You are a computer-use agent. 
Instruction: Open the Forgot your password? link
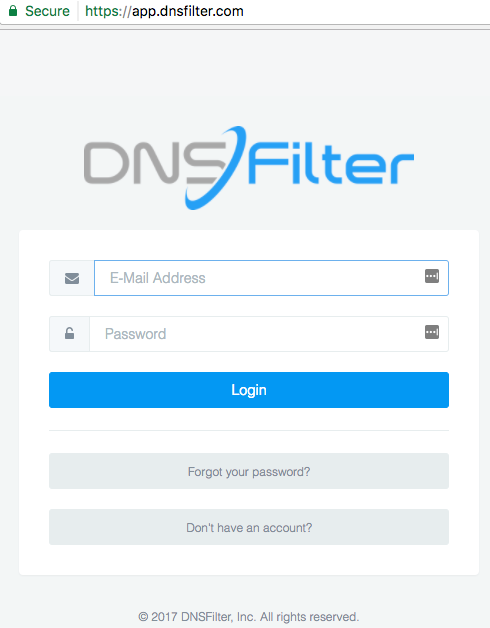coord(249,471)
